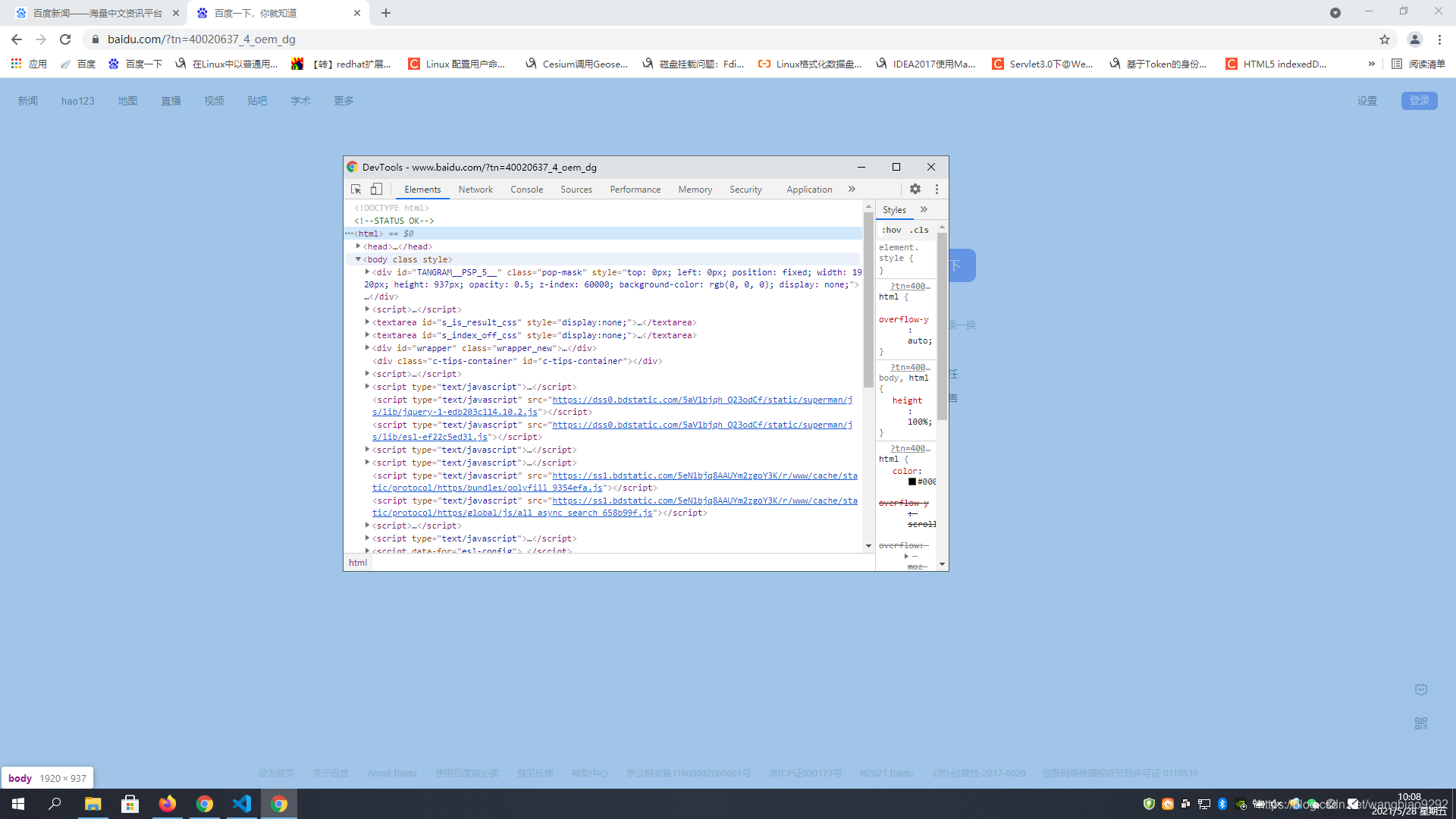Image resolution: width=1456 pixels, height=819 pixels.
Task: Click the Sources panel tab
Action: (x=576, y=189)
